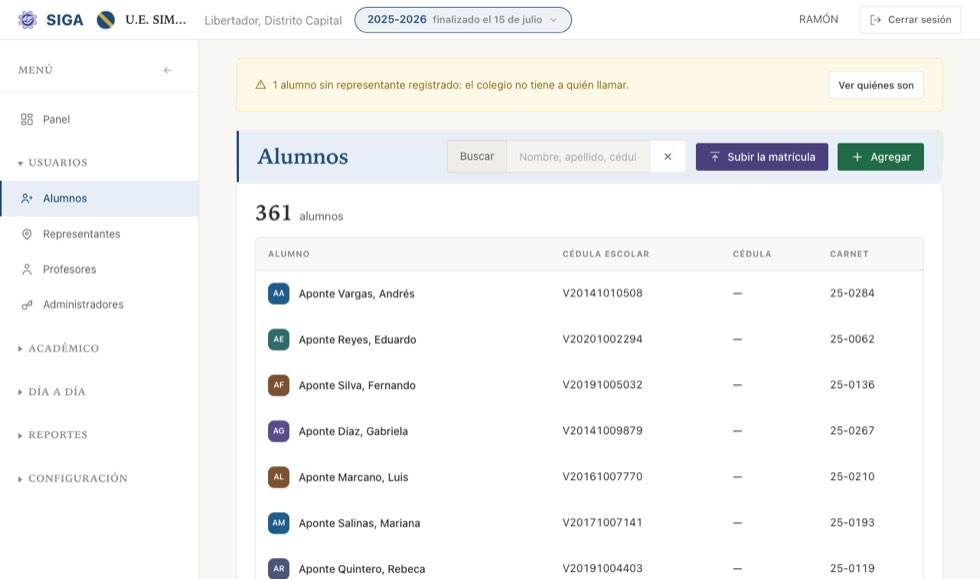Open student Aponte Quintero, Rebeca

[x=362, y=569]
